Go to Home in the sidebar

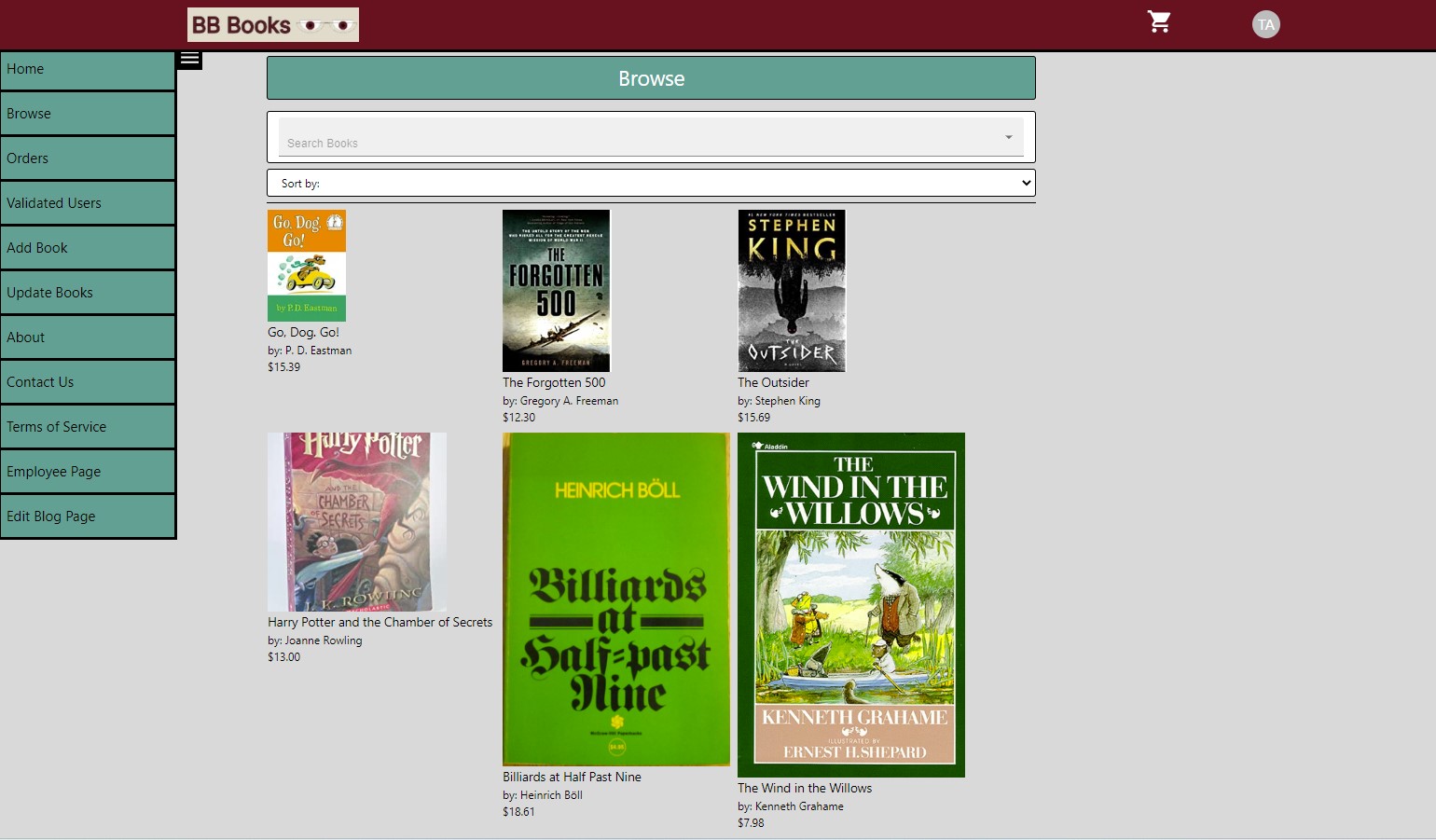tap(88, 70)
